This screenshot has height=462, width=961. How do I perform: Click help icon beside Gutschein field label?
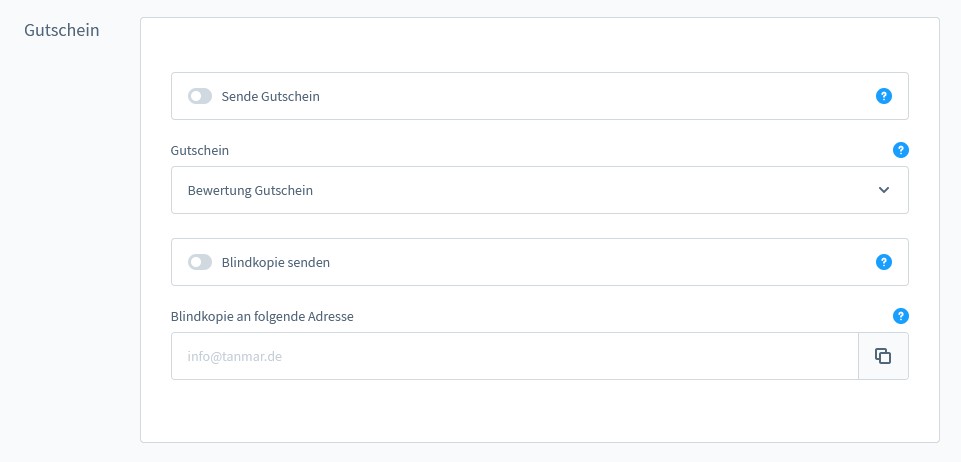(x=900, y=150)
